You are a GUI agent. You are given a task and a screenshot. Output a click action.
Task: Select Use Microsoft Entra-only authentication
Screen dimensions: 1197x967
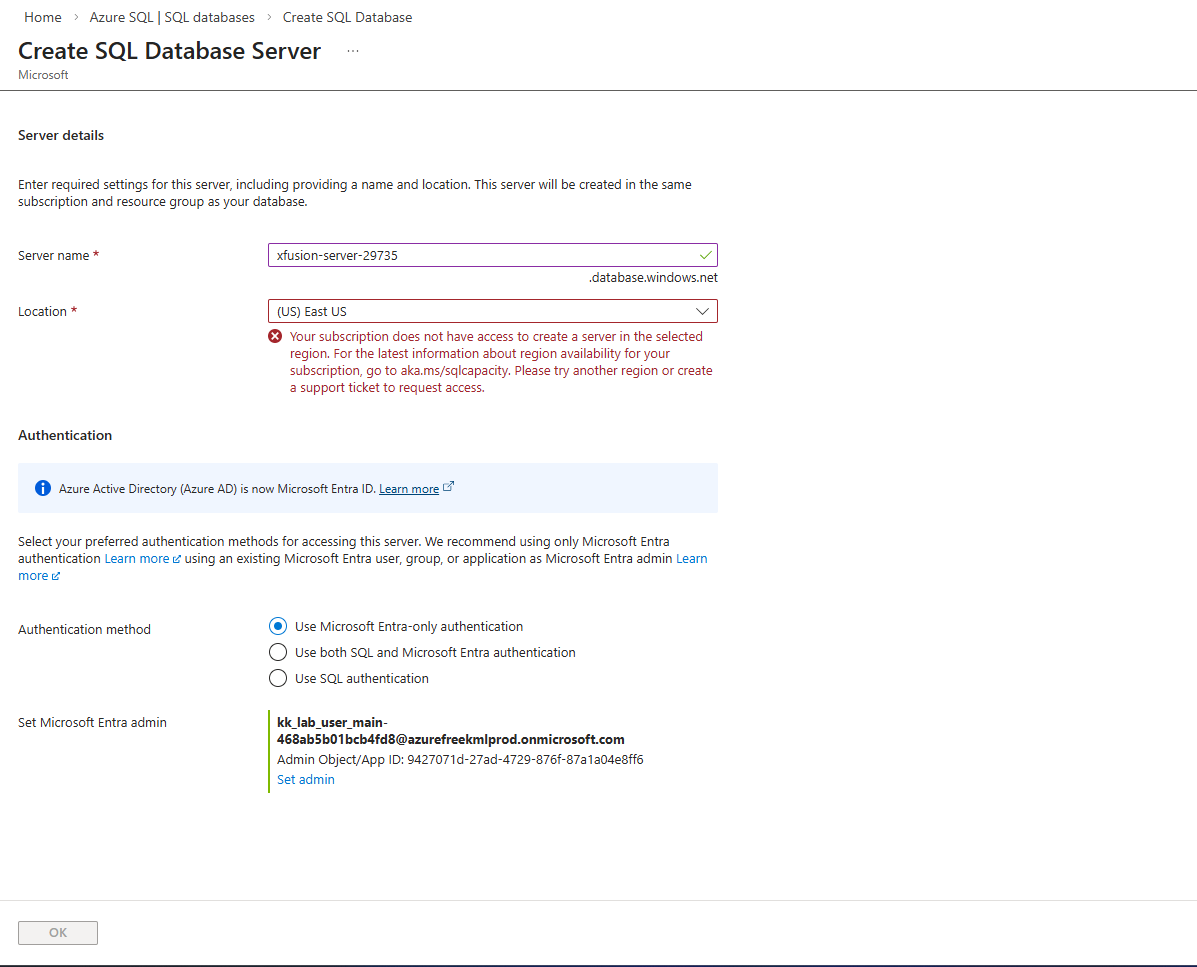pyautogui.click(x=278, y=627)
